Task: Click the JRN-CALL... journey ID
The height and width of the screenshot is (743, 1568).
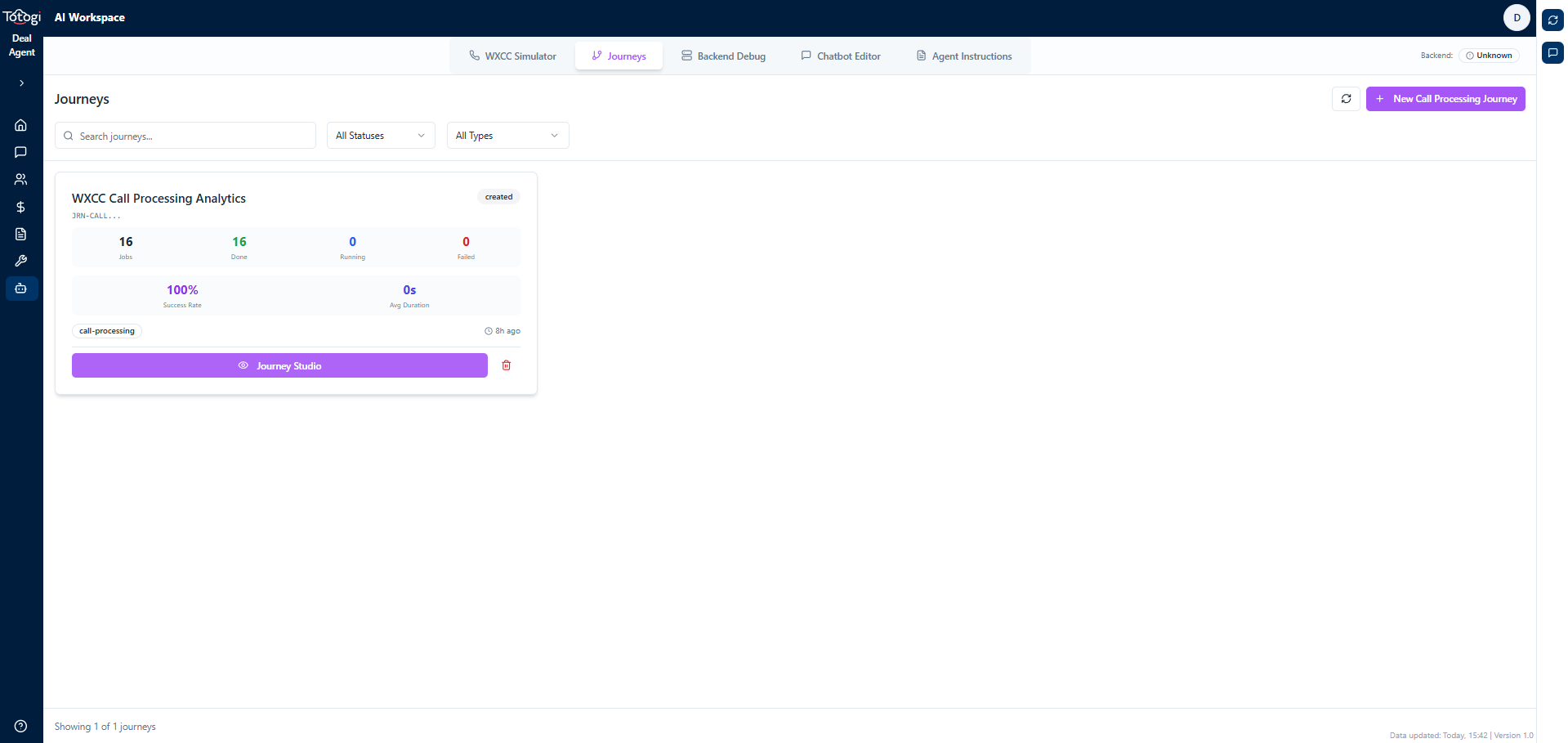Action: (x=96, y=216)
